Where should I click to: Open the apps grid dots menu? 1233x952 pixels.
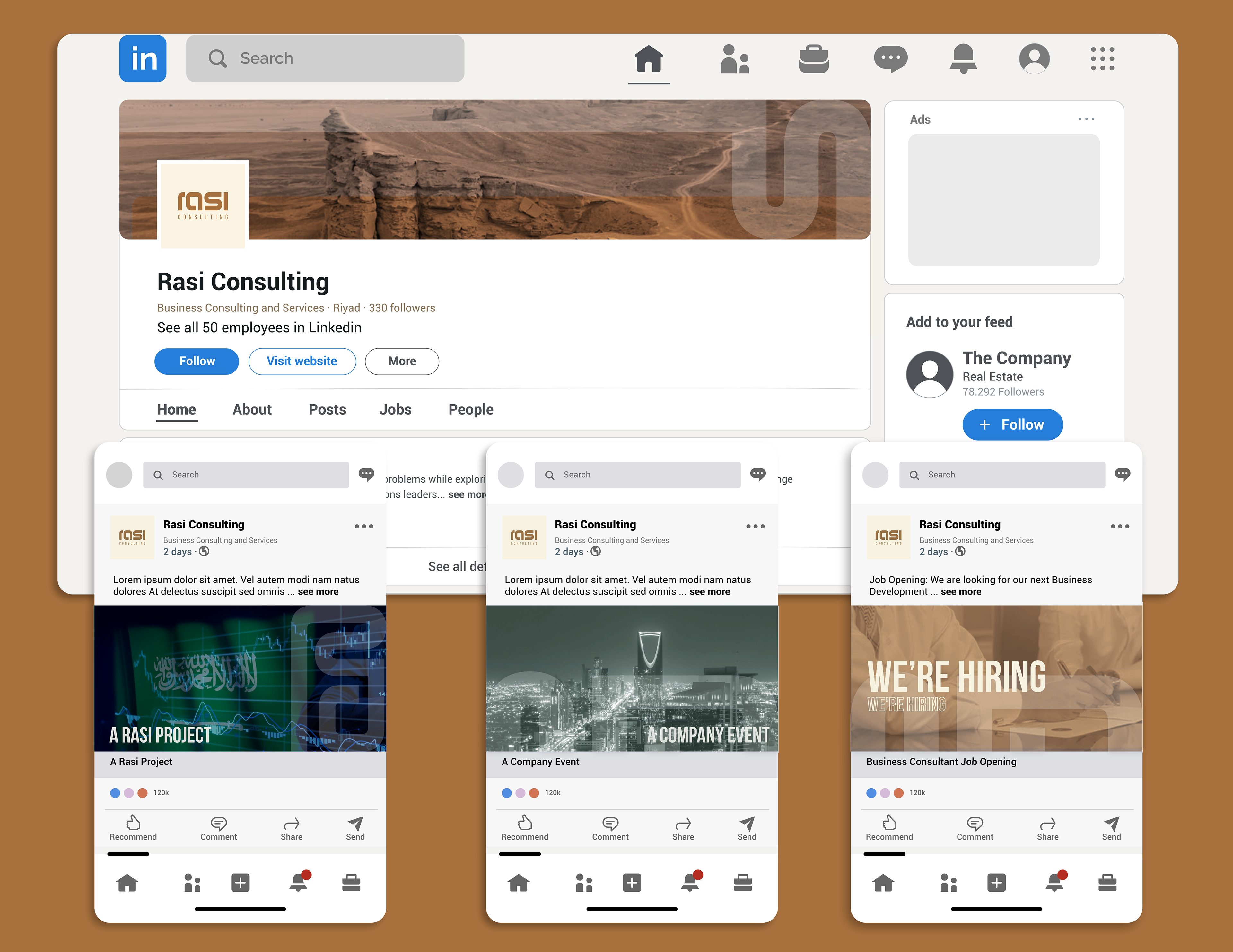(x=1102, y=59)
